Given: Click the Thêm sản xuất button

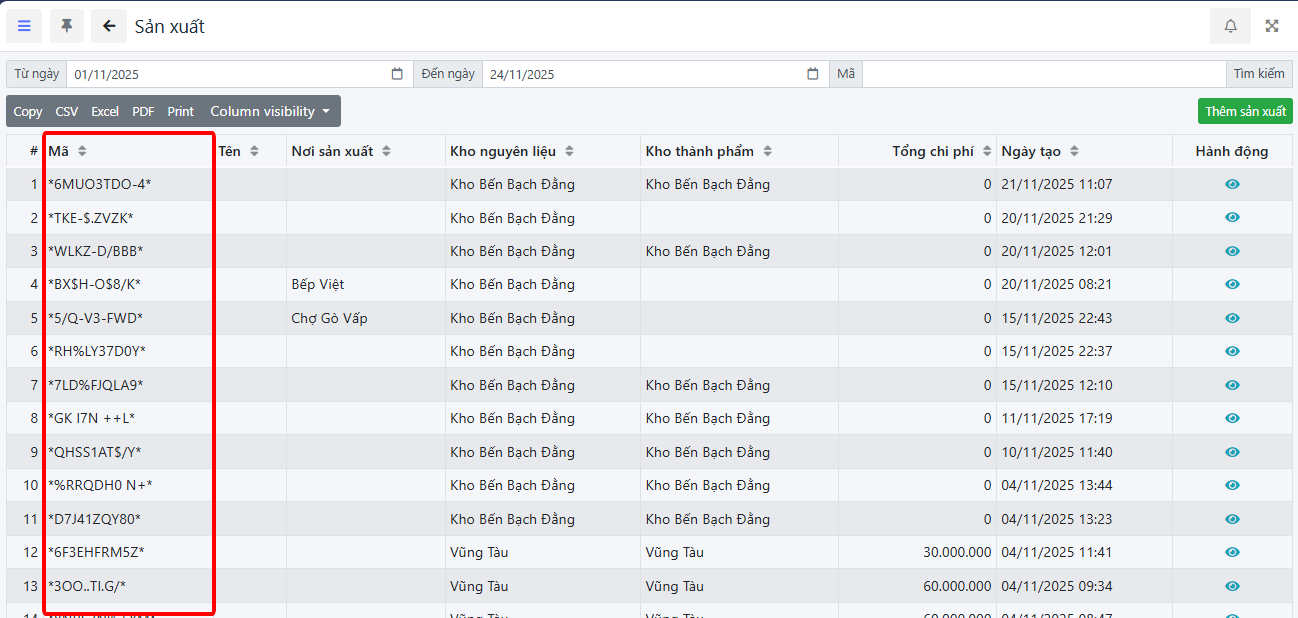Looking at the screenshot, I should click(1245, 111).
